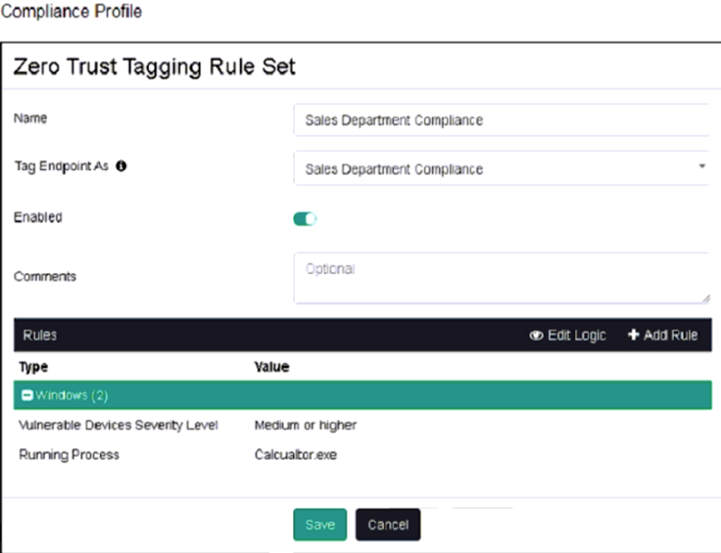Click the dropdown arrow of Tag Endpoint As
The height and width of the screenshot is (553, 721).
pyautogui.click(x=701, y=165)
